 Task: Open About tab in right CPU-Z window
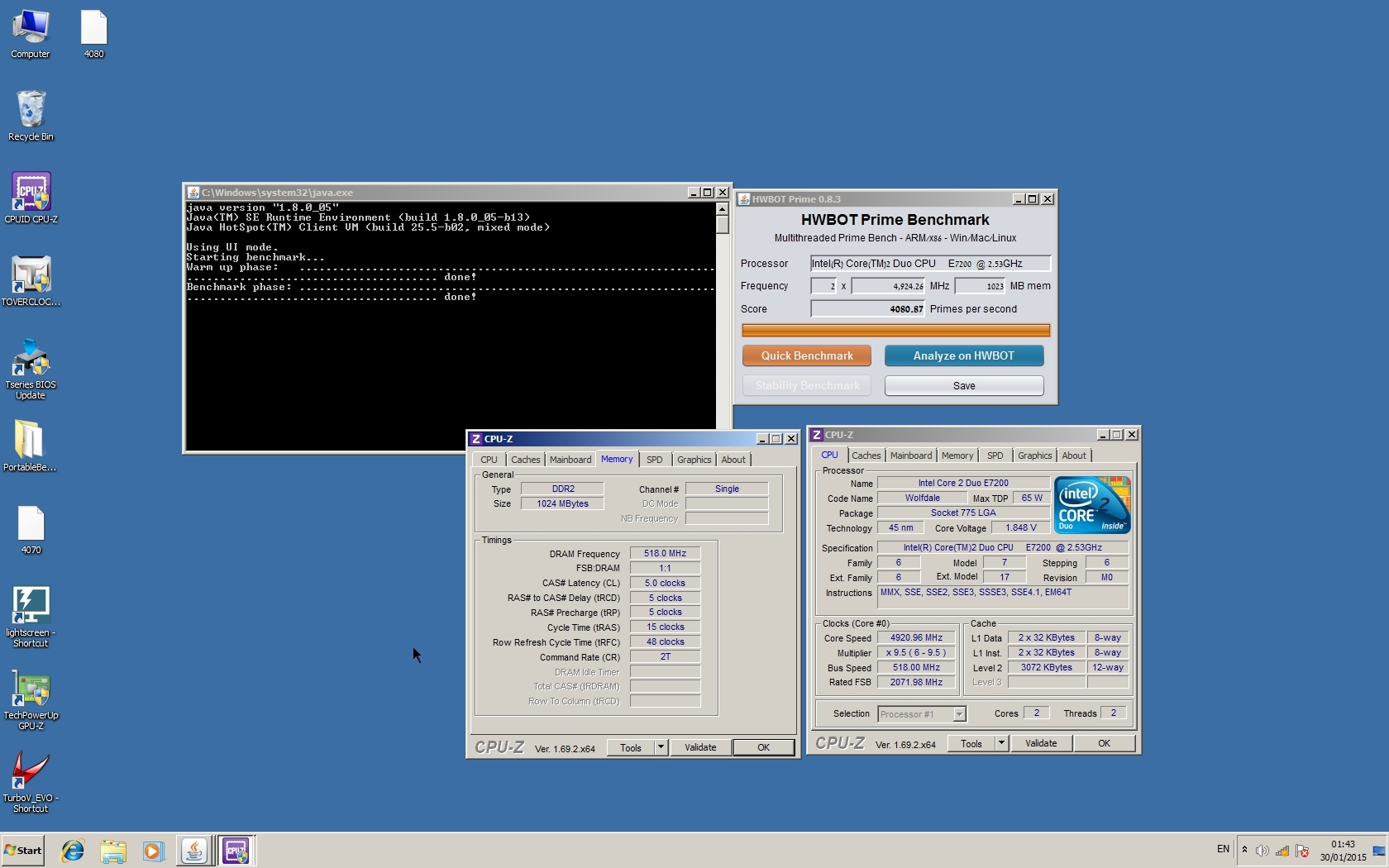1074,455
